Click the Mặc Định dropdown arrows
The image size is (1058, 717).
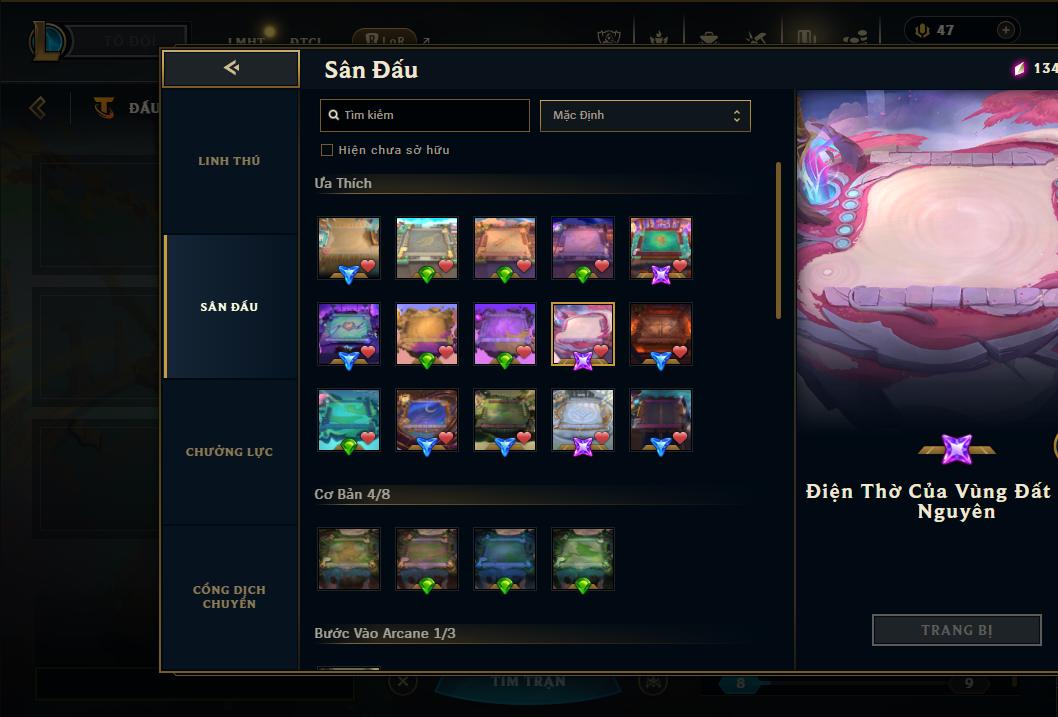pyautogui.click(x=737, y=116)
